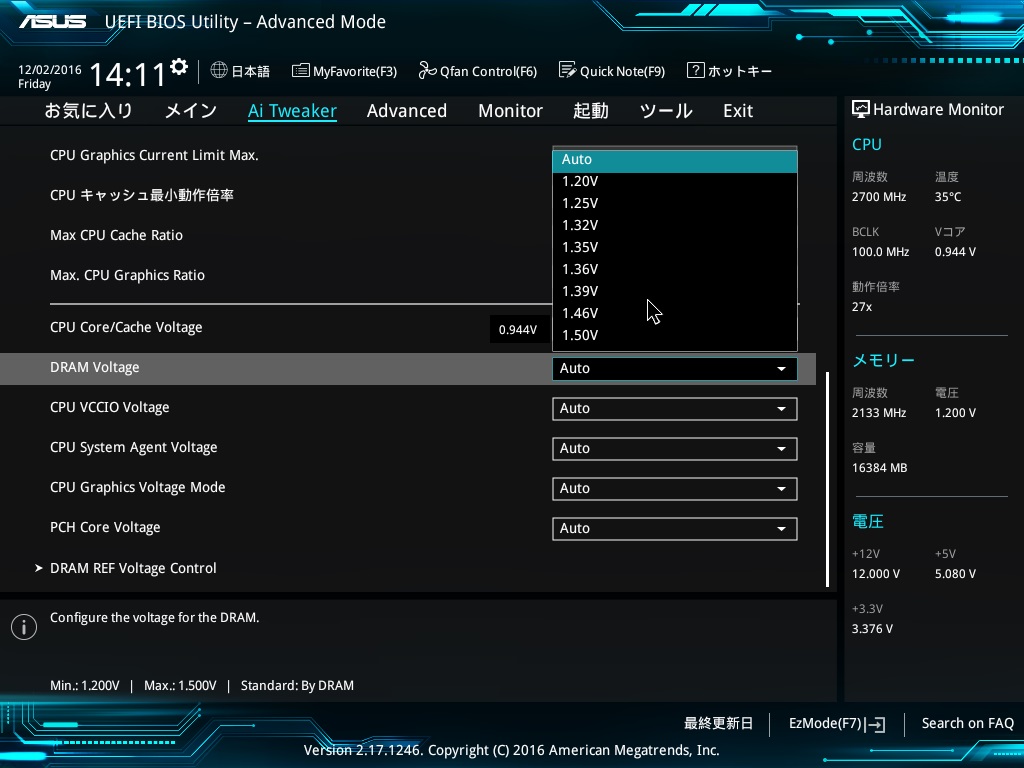
Task: Click the DRAM Voltage row label
Action: 95,368
